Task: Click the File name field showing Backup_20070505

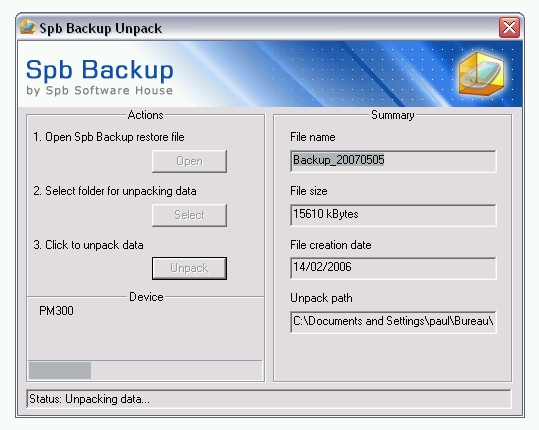Action: (393, 161)
